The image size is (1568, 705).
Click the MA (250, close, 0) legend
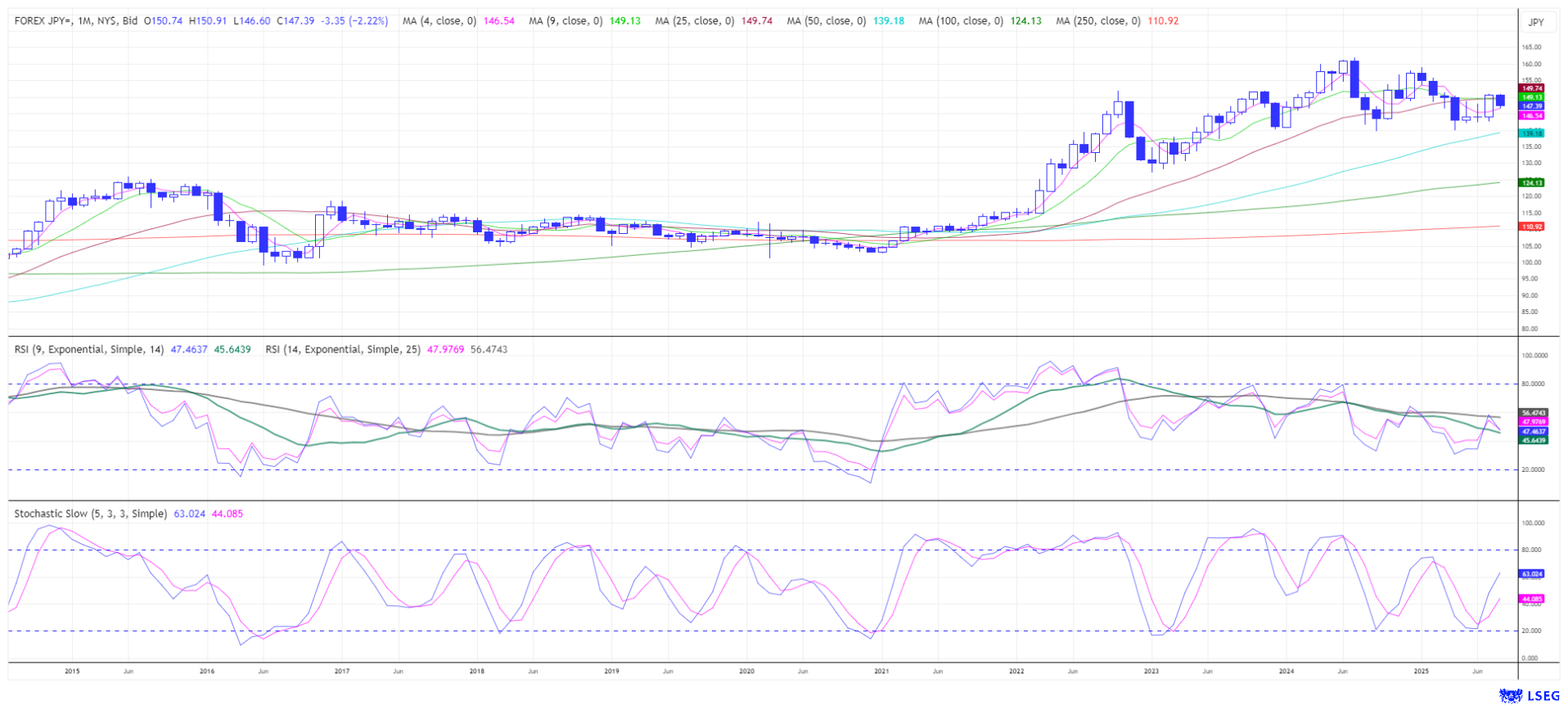(1097, 20)
